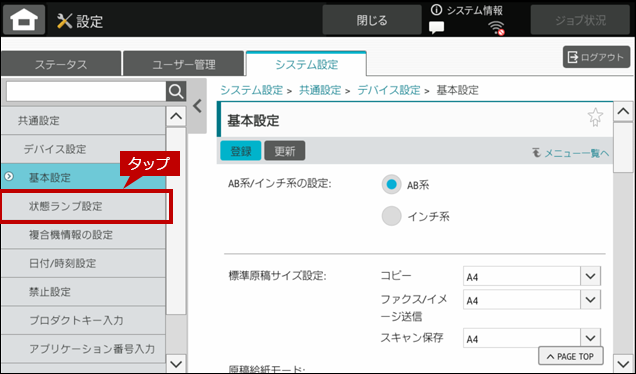Click the デバイス設定 breadcrumb link
The width and height of the screenshot is (636, 374).
(x=389, y=90)
